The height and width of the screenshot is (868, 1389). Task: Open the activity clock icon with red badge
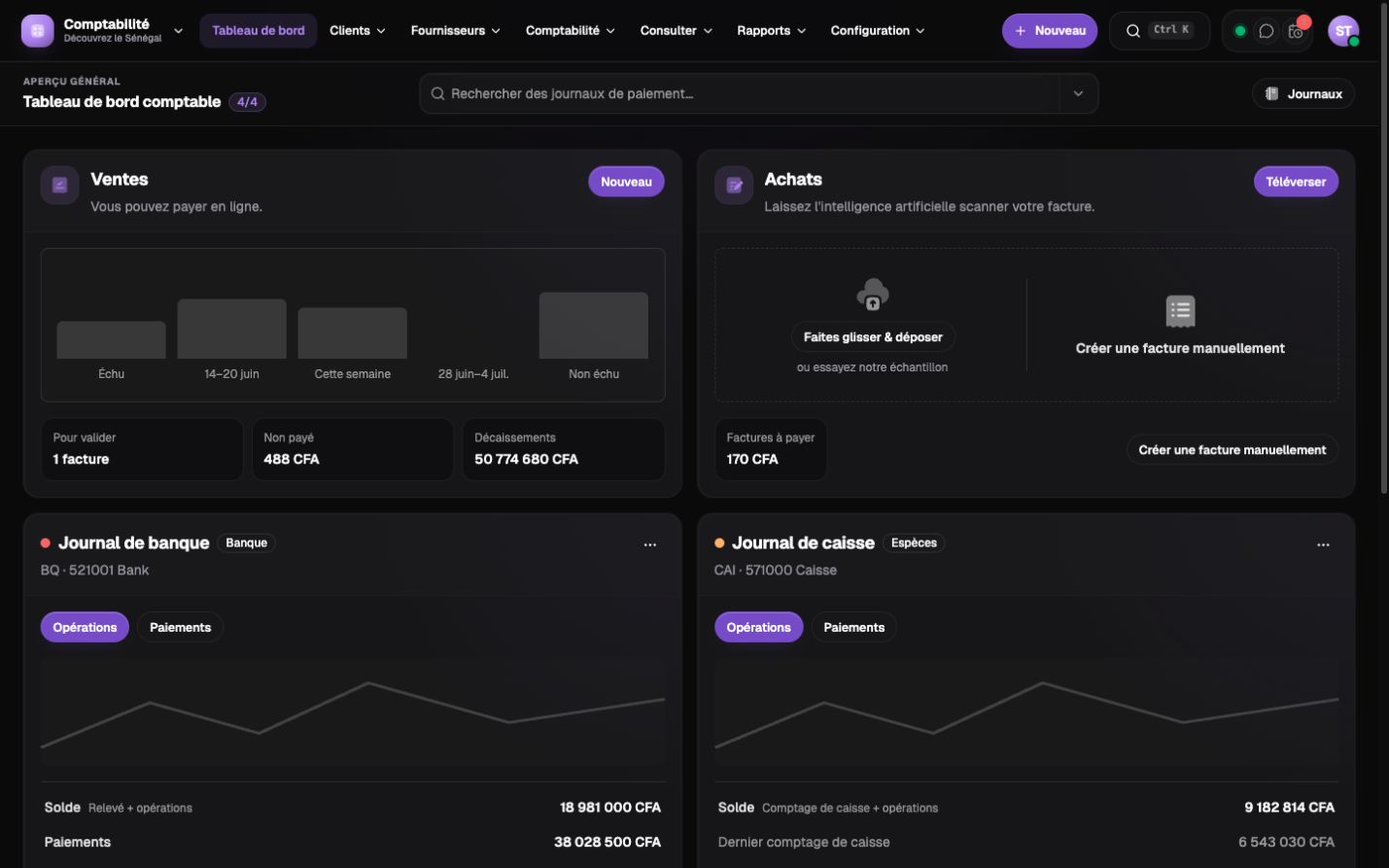(x=1296, y=31)
